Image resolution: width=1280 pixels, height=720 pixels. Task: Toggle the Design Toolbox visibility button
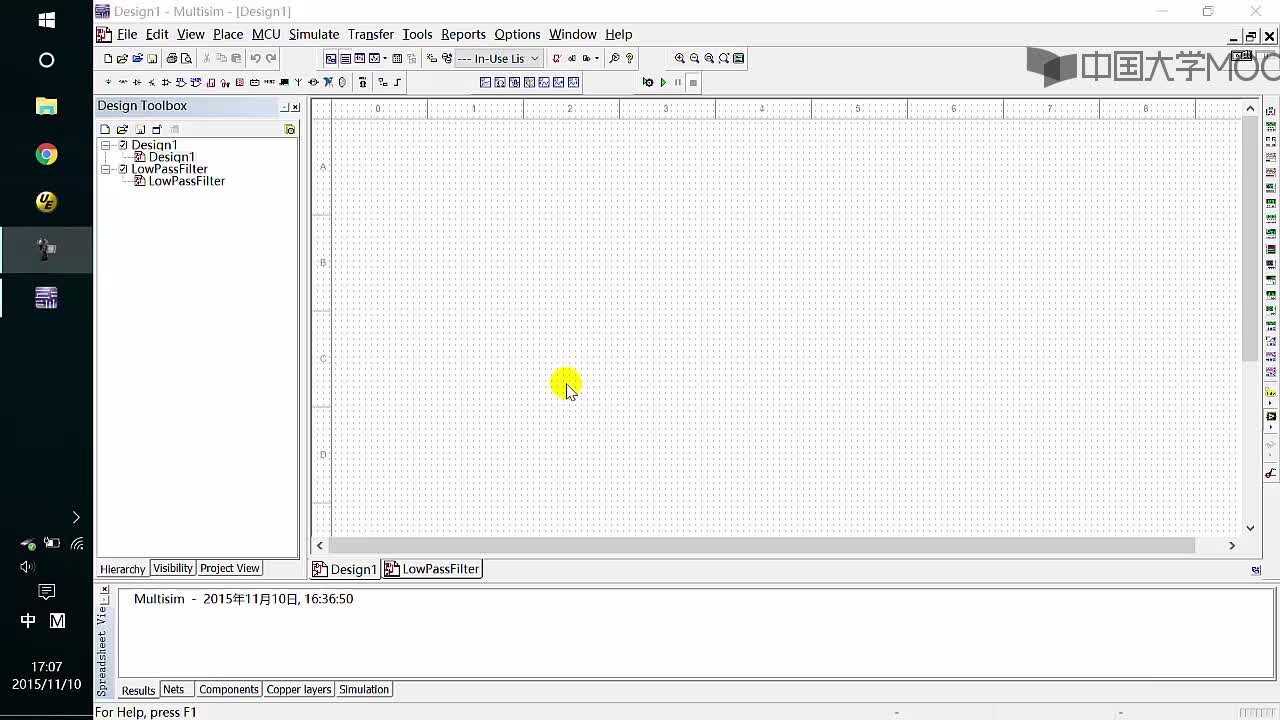click(331, 58)
